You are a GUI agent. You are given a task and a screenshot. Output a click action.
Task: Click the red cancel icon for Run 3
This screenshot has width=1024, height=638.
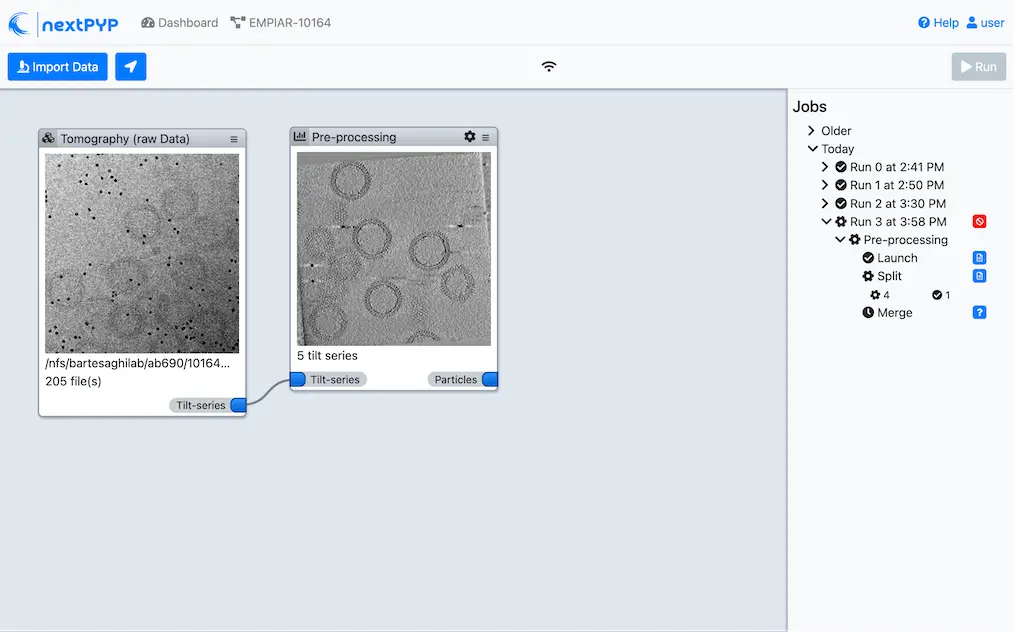978,221
